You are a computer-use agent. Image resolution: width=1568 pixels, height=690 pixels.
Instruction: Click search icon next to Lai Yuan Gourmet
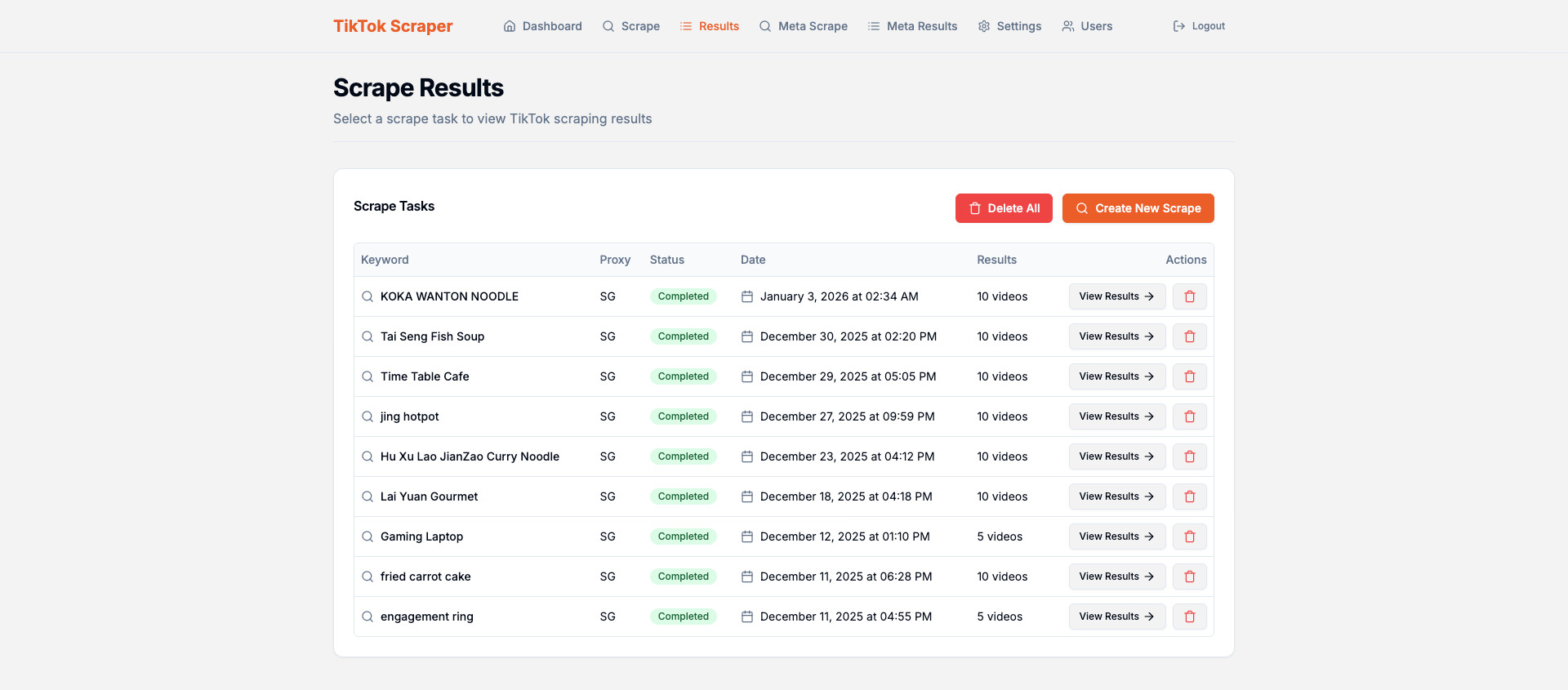[367, 496]
